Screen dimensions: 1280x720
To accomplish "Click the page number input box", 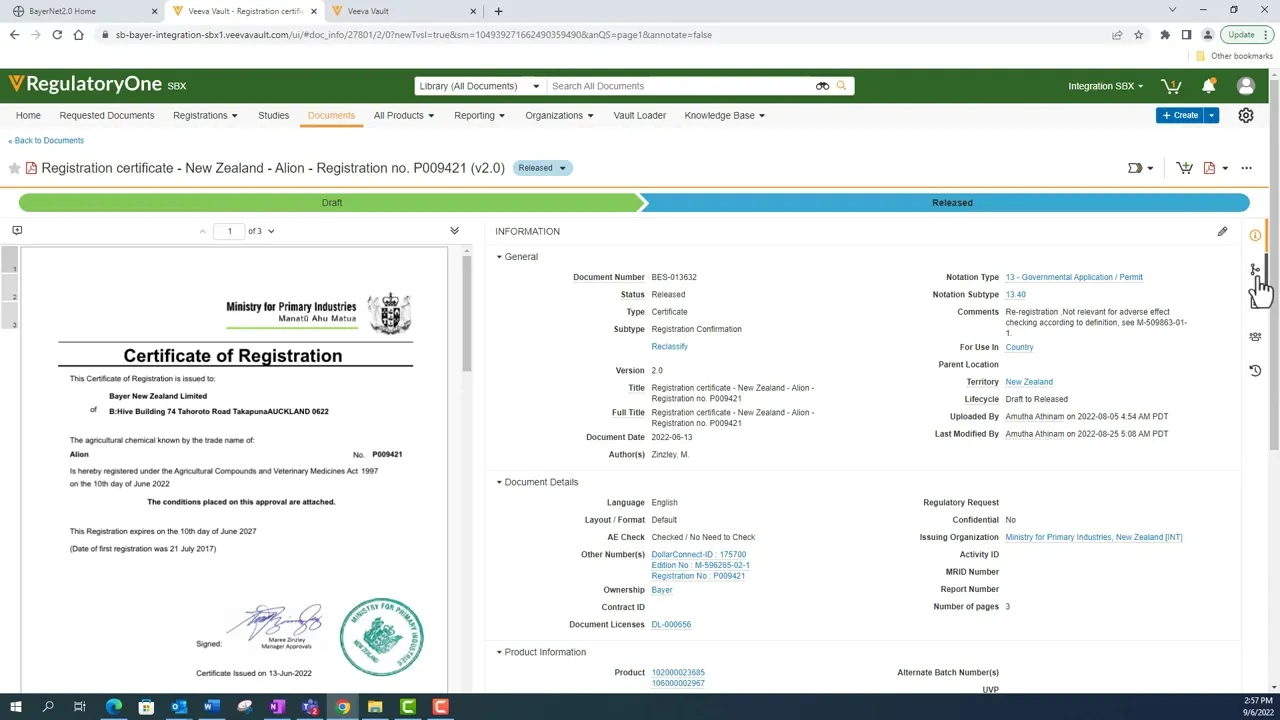I will [x=229, y=231].
